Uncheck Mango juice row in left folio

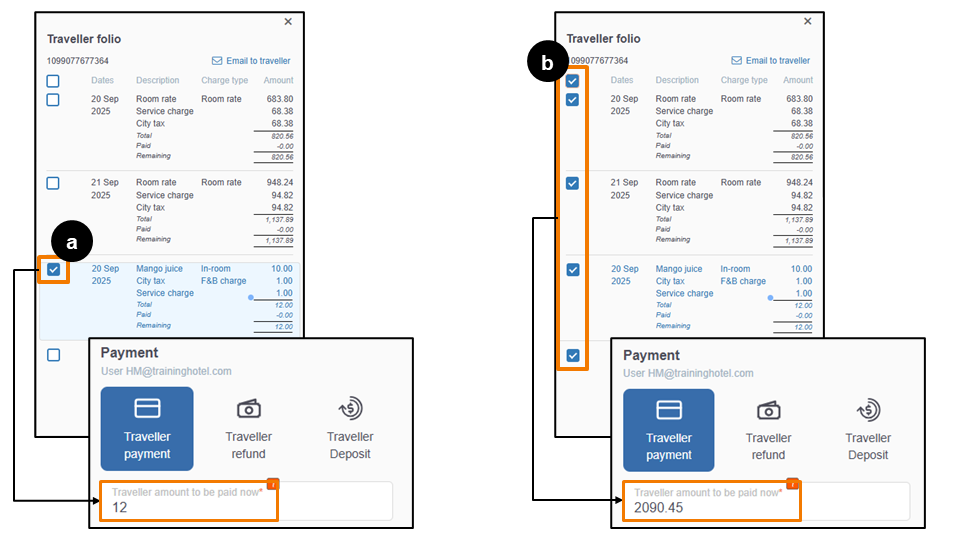click(53, 269)
